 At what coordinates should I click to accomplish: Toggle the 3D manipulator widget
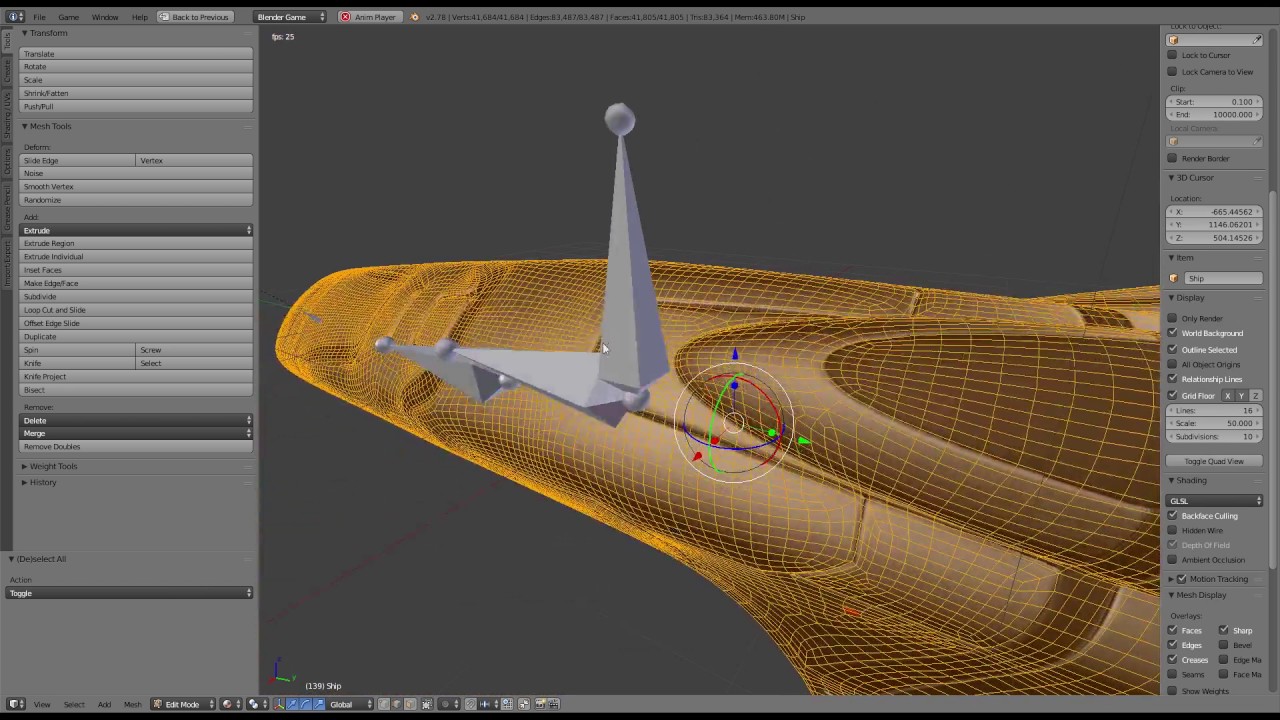(279, 704)
